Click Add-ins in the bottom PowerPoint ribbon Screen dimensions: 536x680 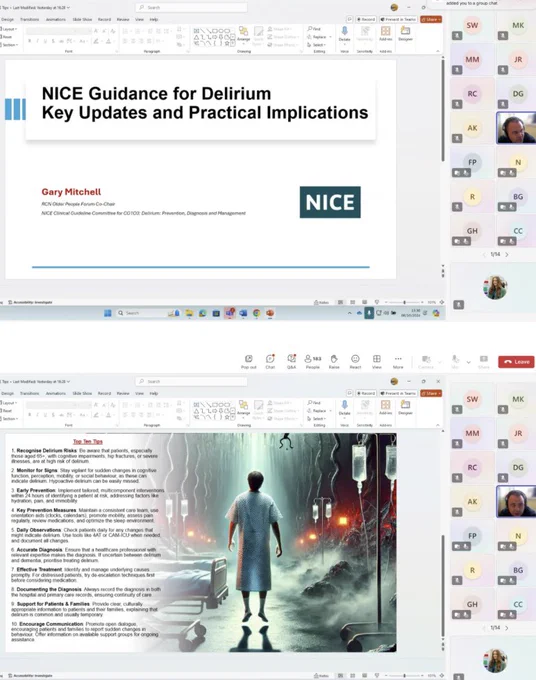(386, 408)
